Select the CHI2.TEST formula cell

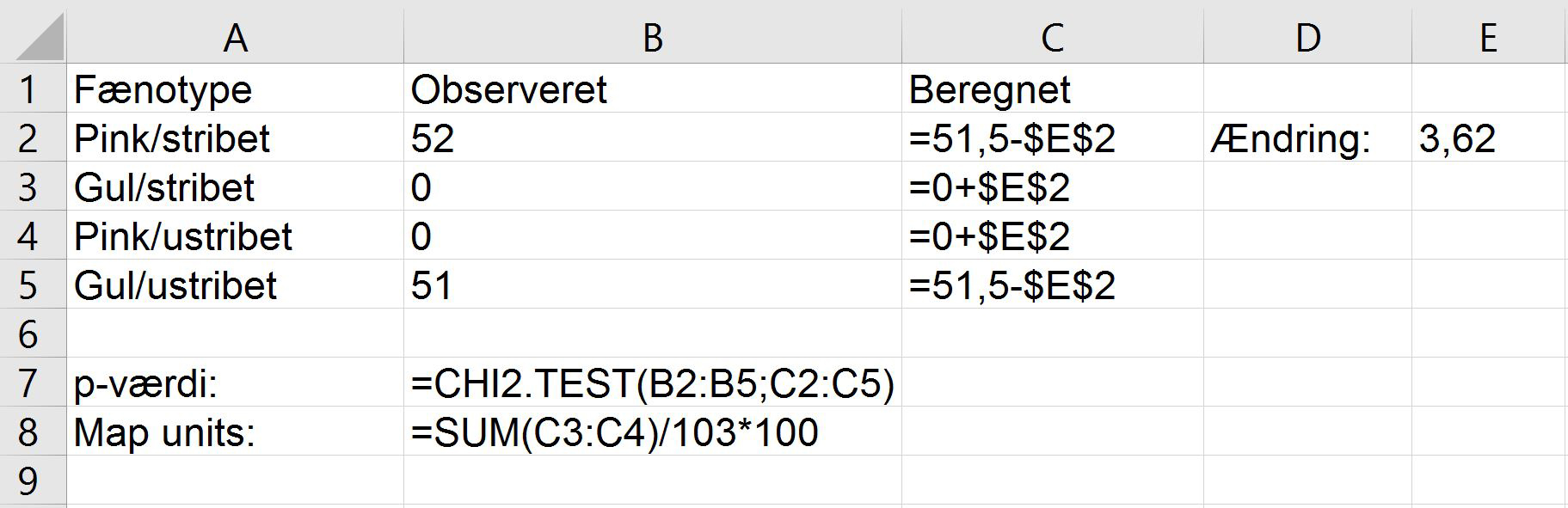tap(652, 383)
